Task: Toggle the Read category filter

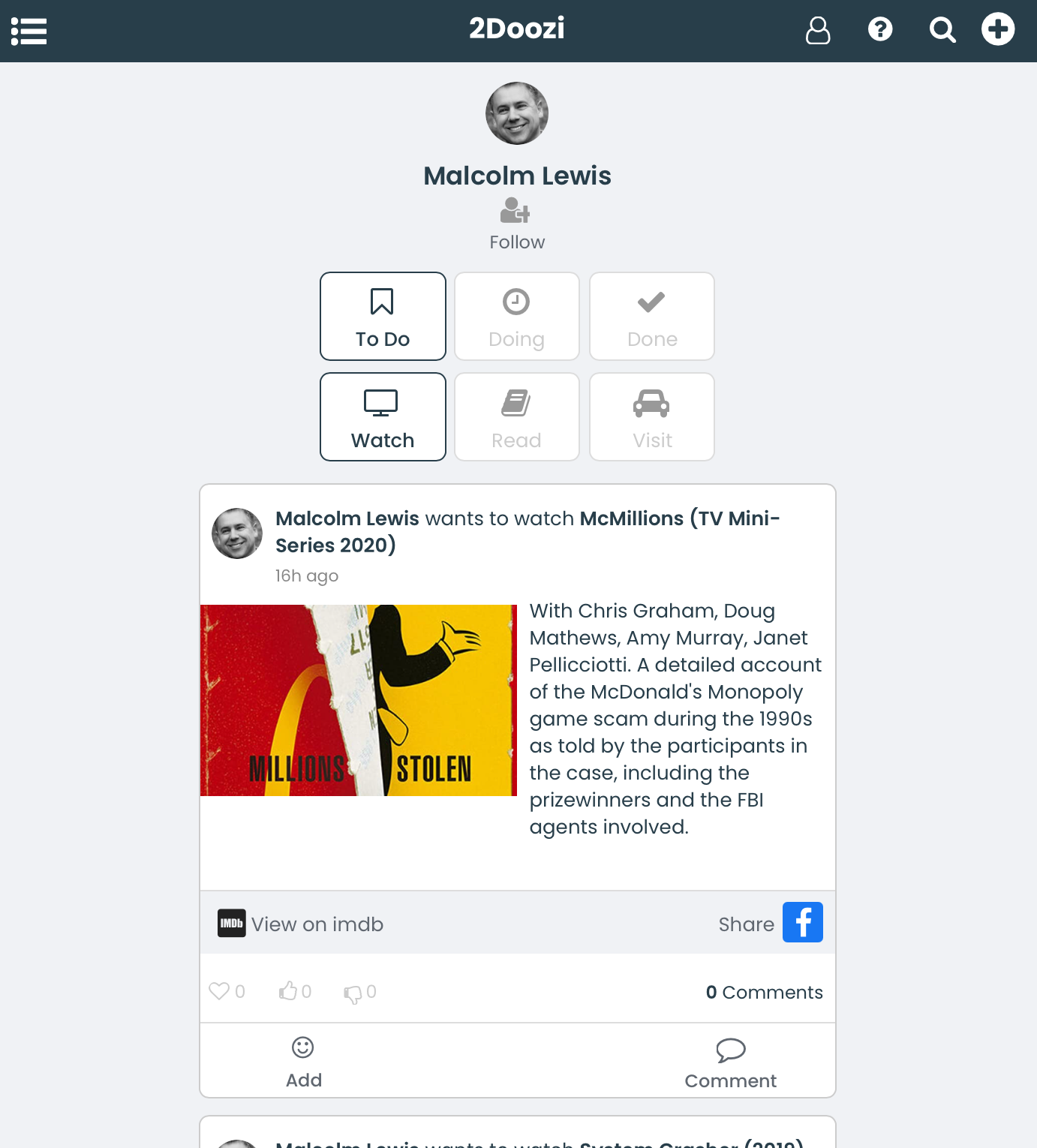Action: [x=517, y=416]
